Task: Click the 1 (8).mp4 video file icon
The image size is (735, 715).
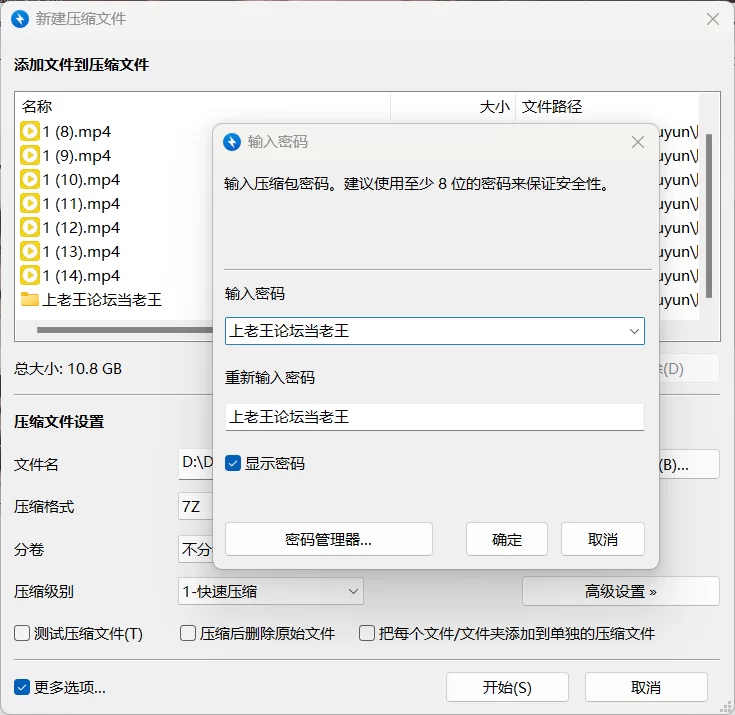Action: 30,131
